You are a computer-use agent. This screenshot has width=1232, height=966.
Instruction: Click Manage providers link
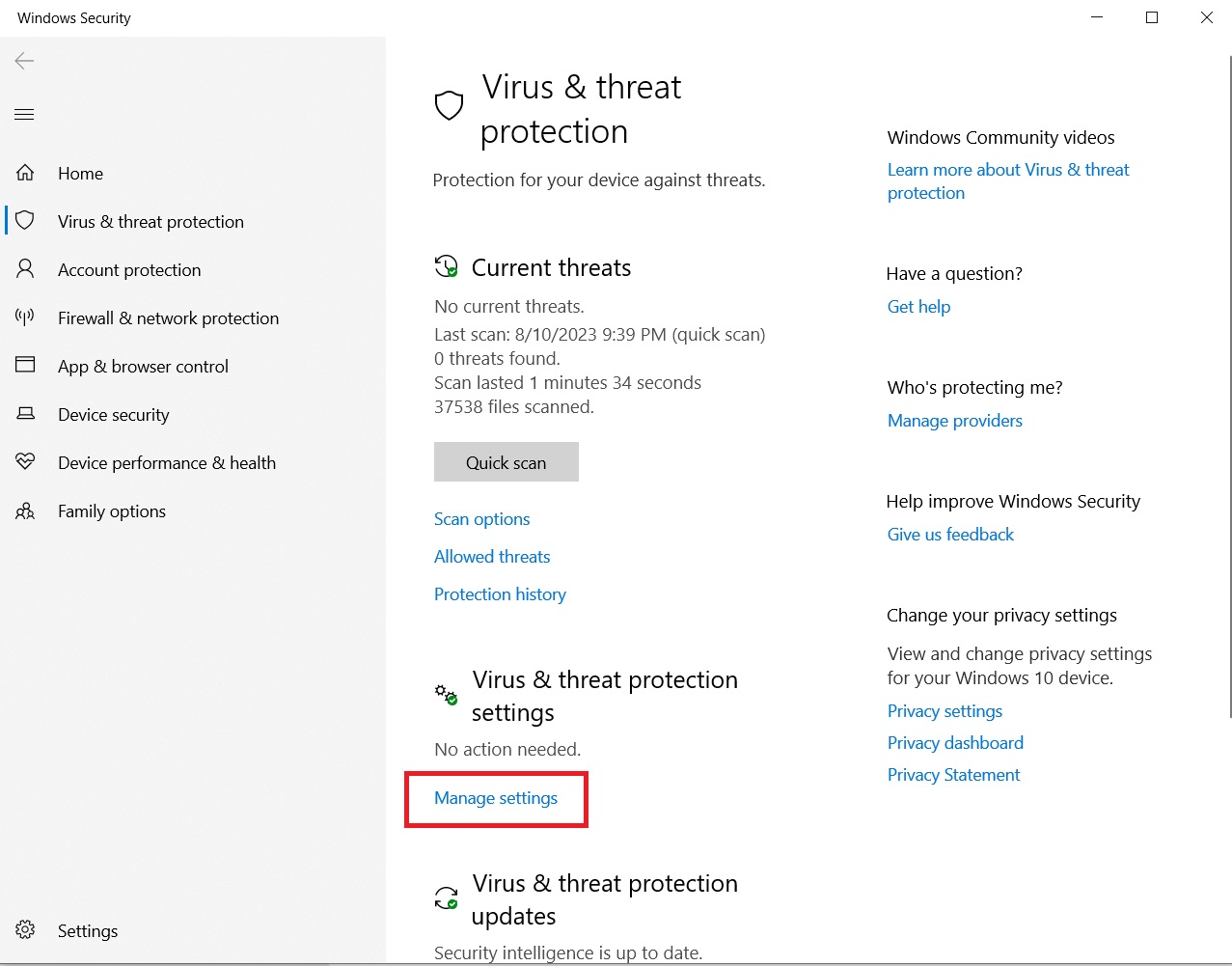[x=954, y=421]
